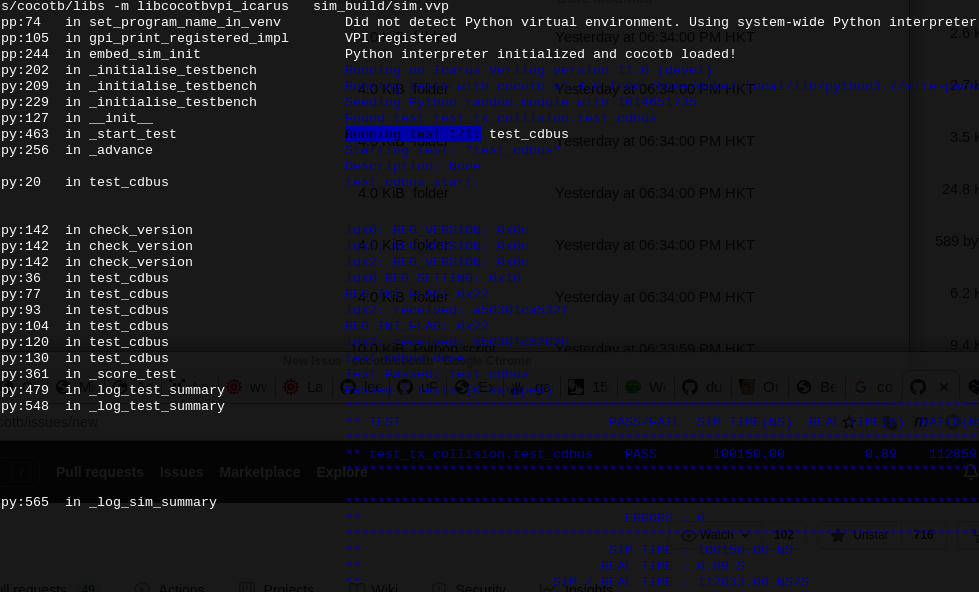Click the Chrome address bar showing issues/new
The image size is (979, 592).
(49, 422)
